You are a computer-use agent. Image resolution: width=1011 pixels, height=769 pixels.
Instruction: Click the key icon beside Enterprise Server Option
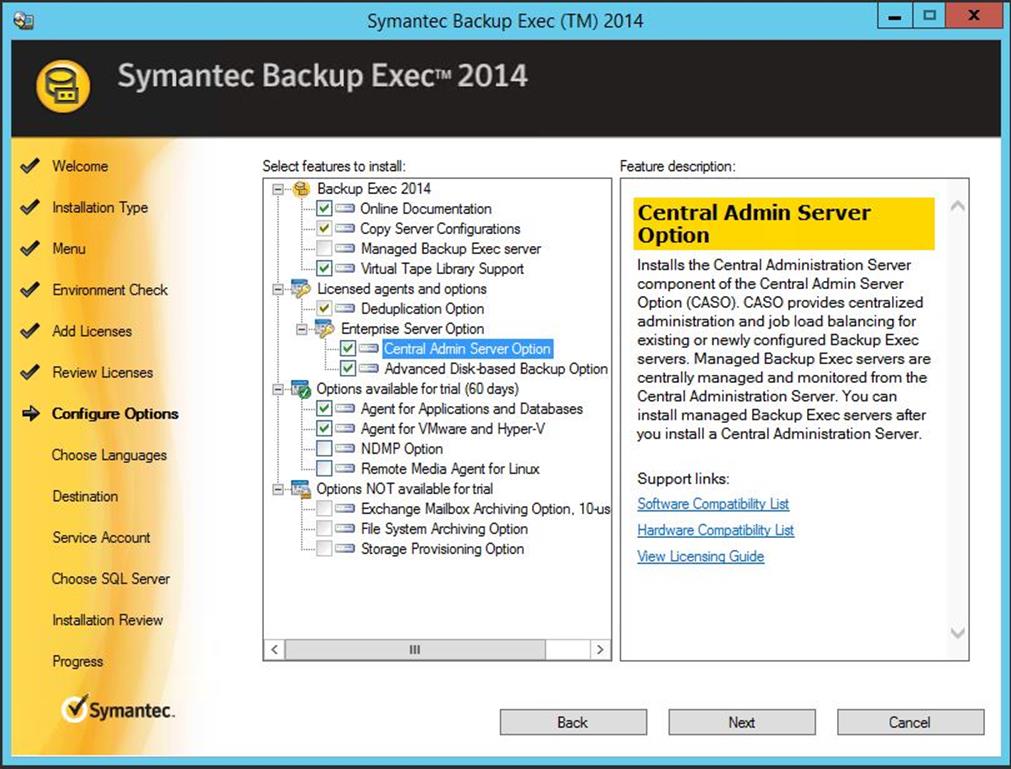(x=324, y=329)
